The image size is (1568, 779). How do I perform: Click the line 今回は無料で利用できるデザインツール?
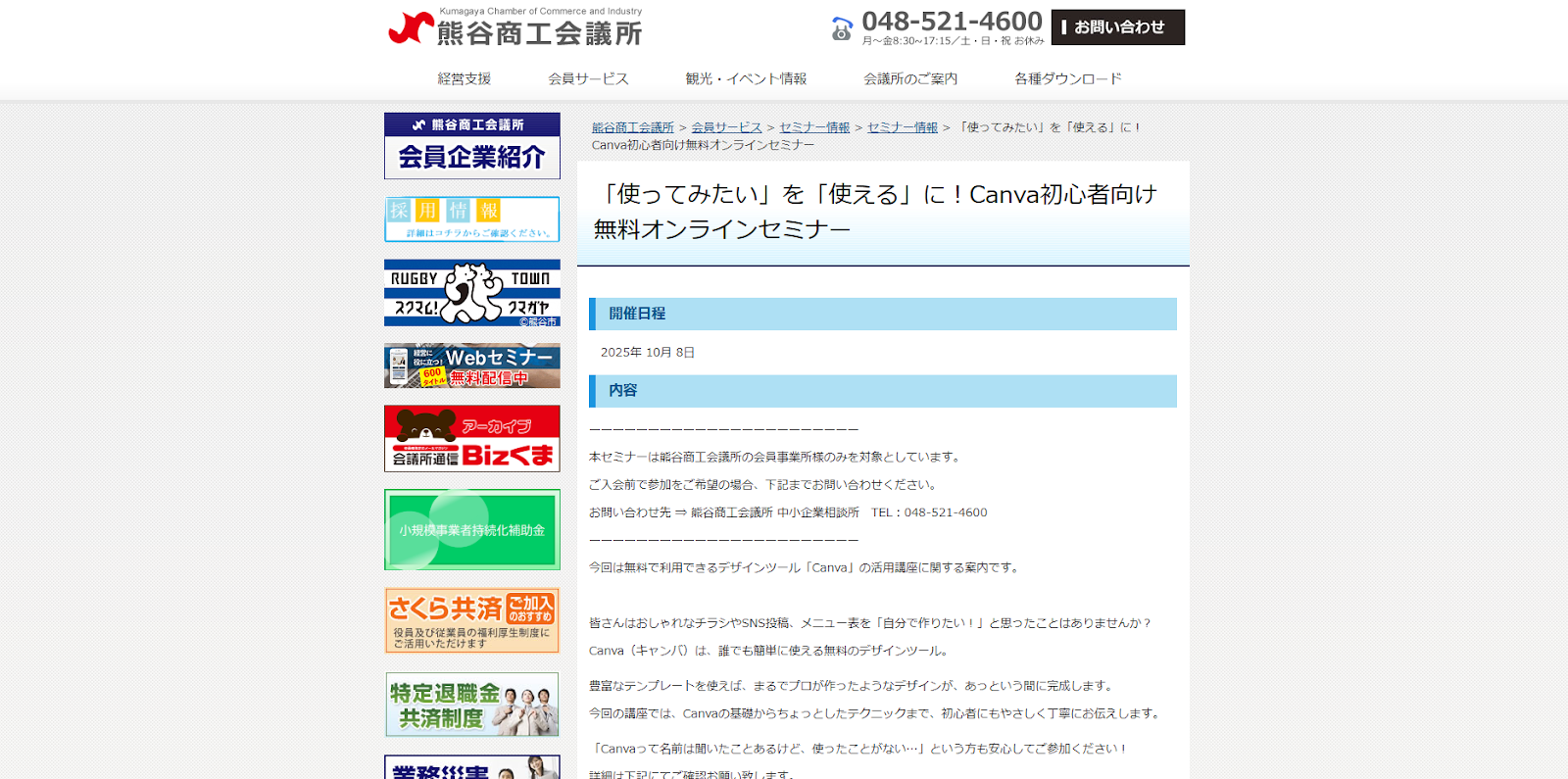(807, 567)
